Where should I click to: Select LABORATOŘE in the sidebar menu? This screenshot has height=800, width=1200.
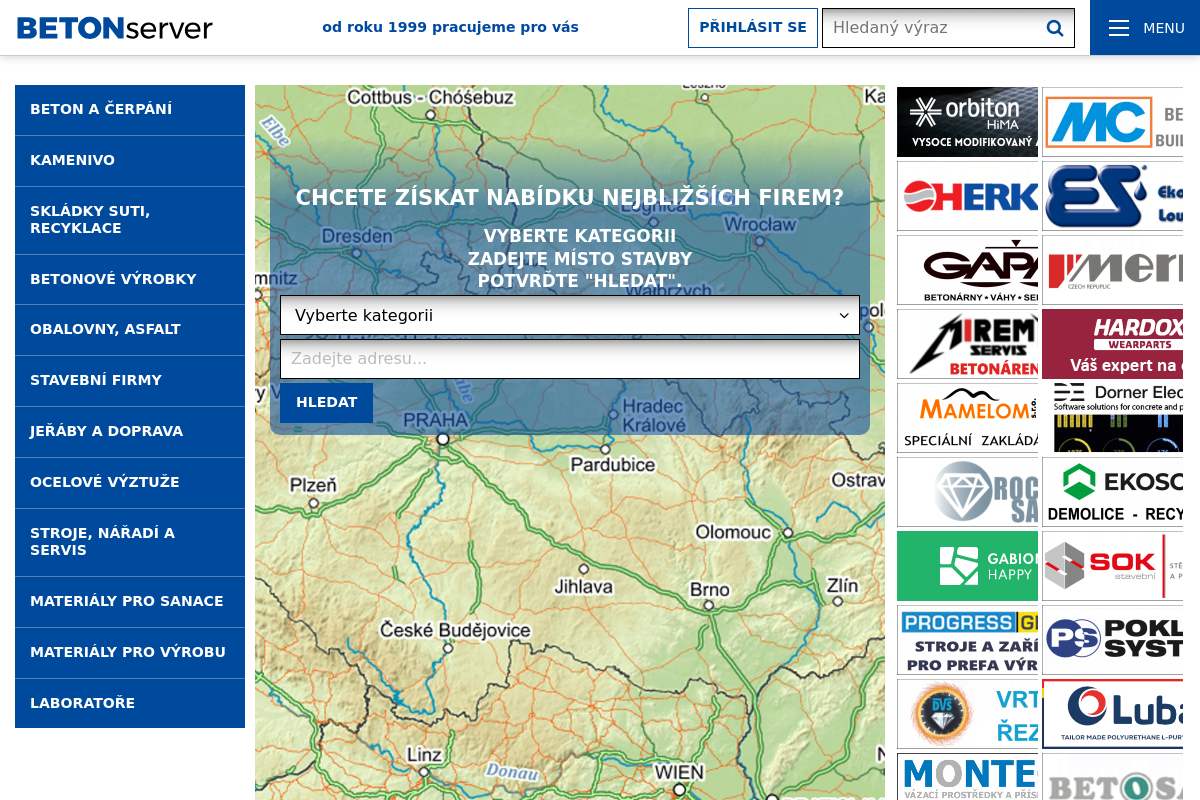[130, 703]
